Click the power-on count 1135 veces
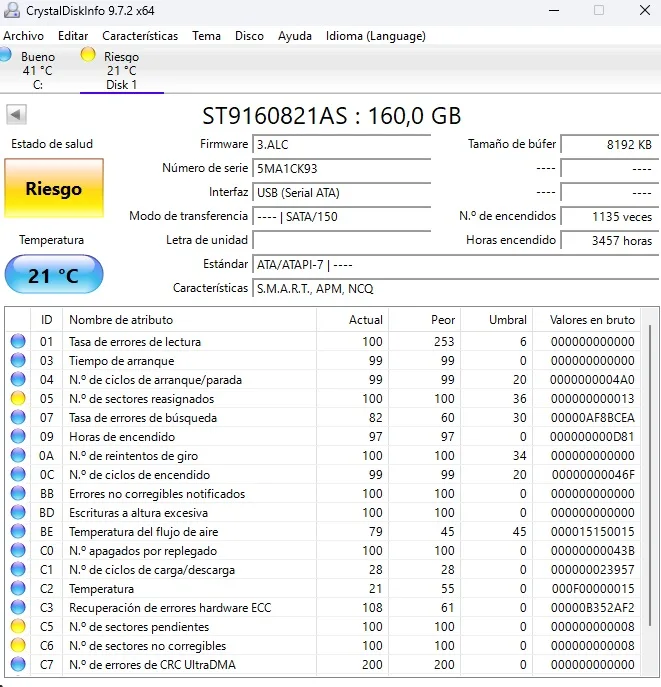The height and width of the screenshot is (687, 661). 610,217
